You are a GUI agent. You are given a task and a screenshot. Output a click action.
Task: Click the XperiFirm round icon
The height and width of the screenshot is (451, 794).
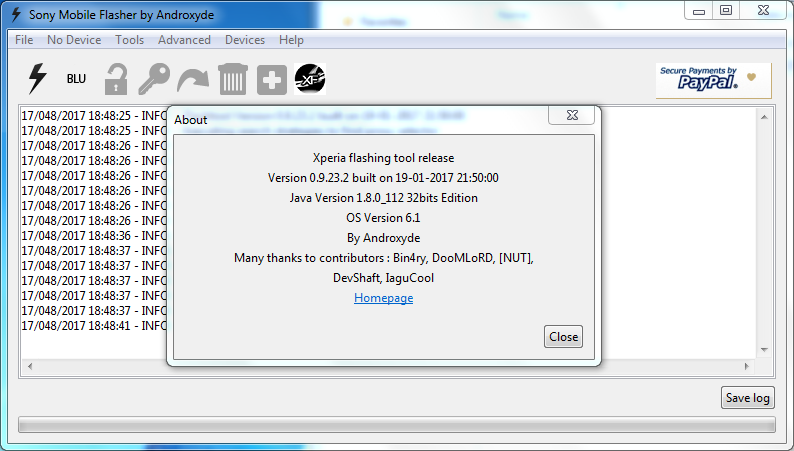tap(310, 79)
